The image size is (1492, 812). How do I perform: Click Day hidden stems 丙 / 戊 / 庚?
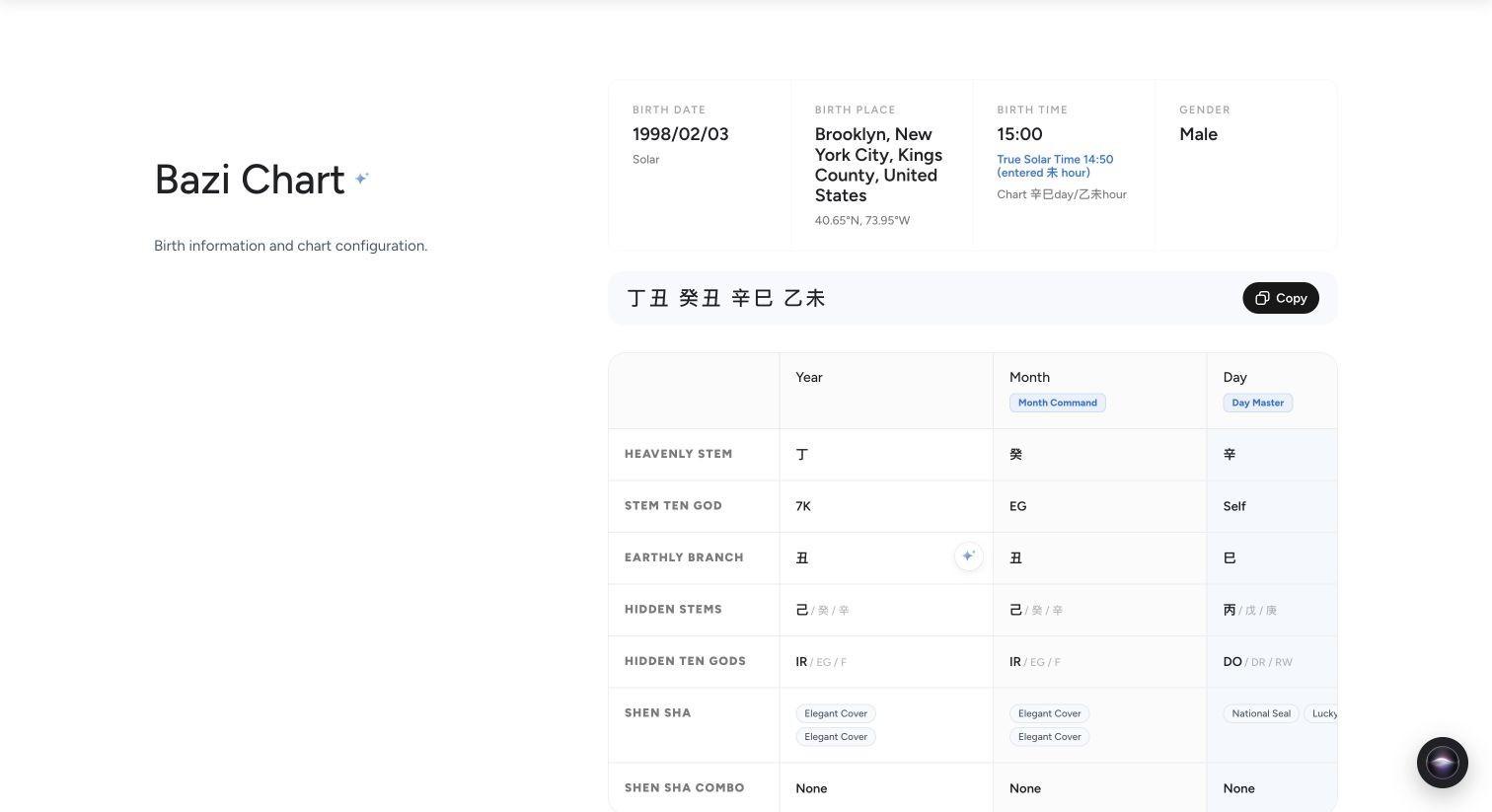point(1249,610)
